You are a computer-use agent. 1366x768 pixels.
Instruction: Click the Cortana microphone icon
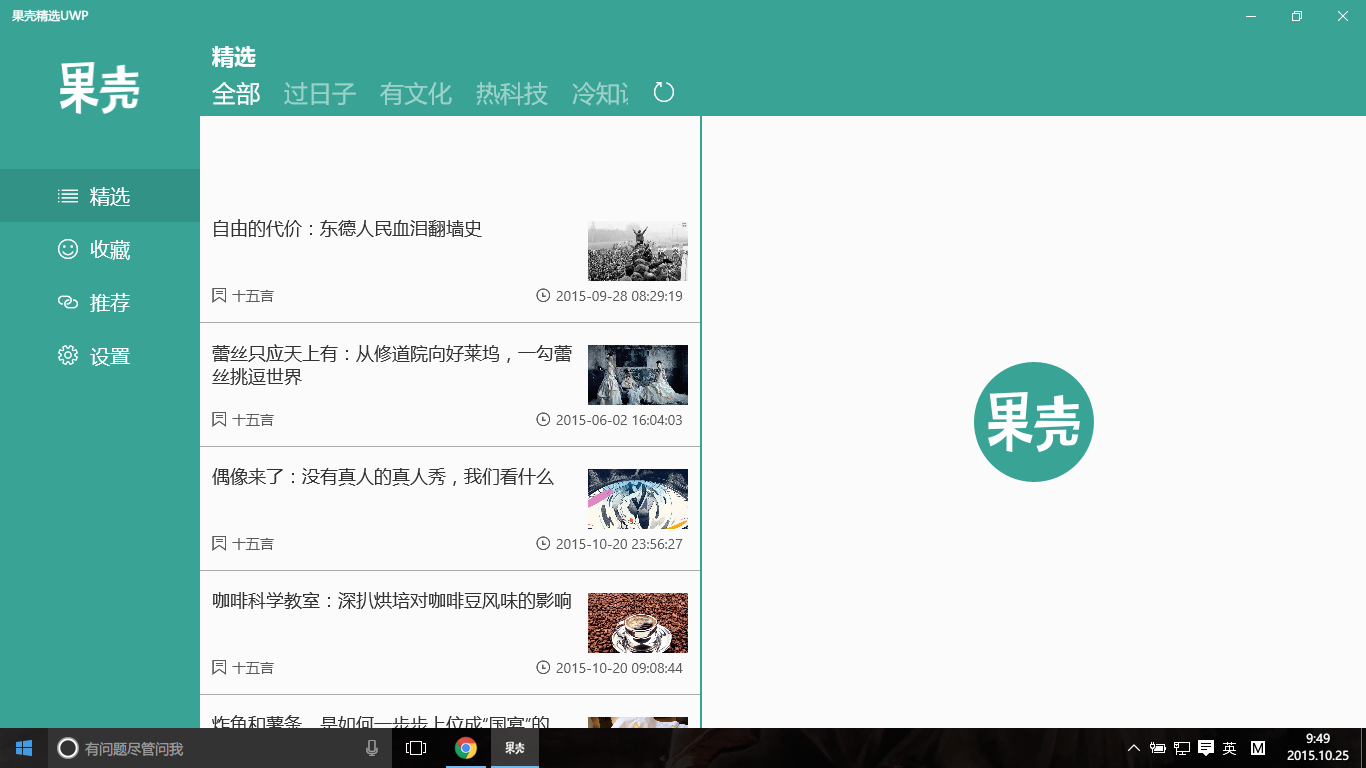click(372, 748)
